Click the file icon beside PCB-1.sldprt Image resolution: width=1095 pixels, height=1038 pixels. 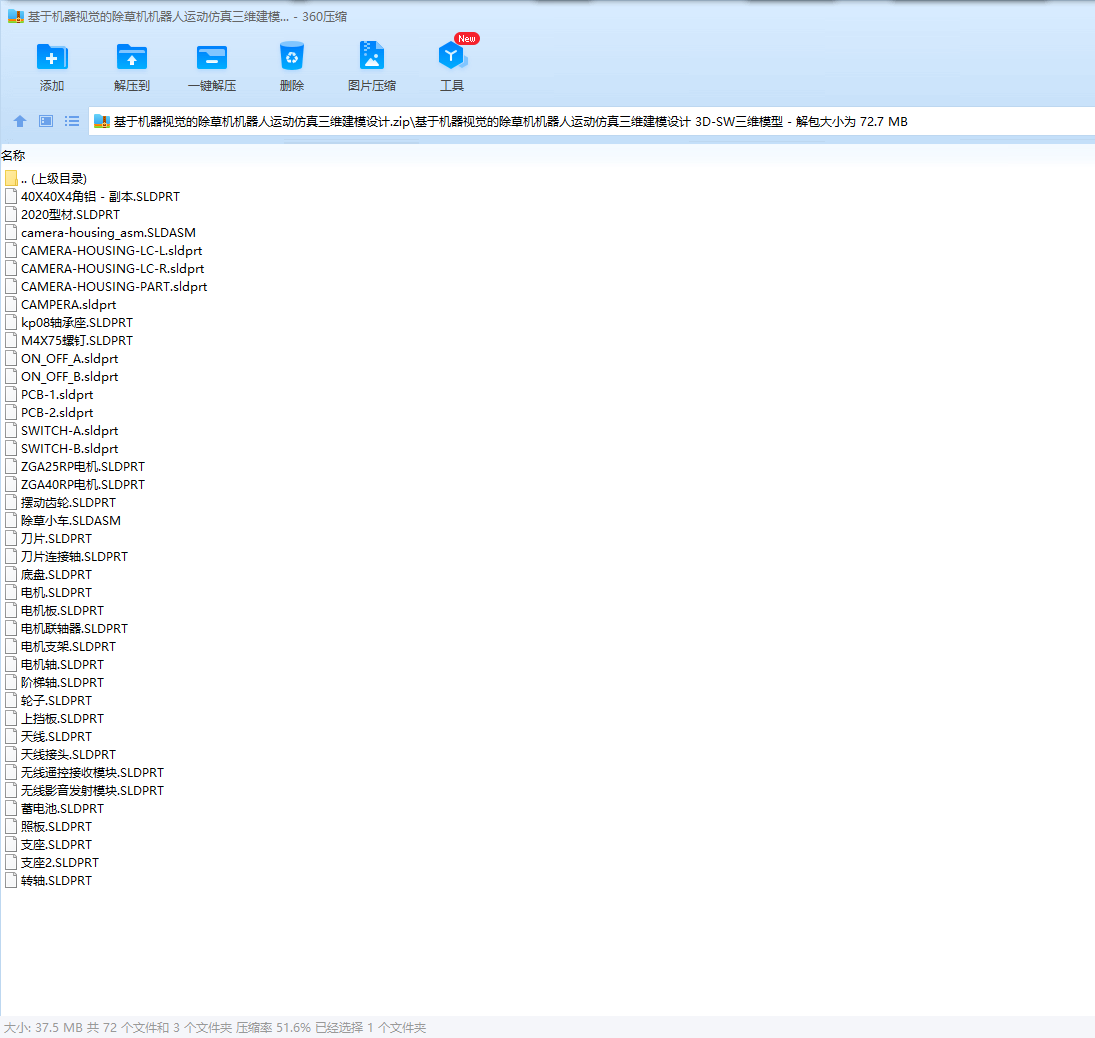(10, 395)
